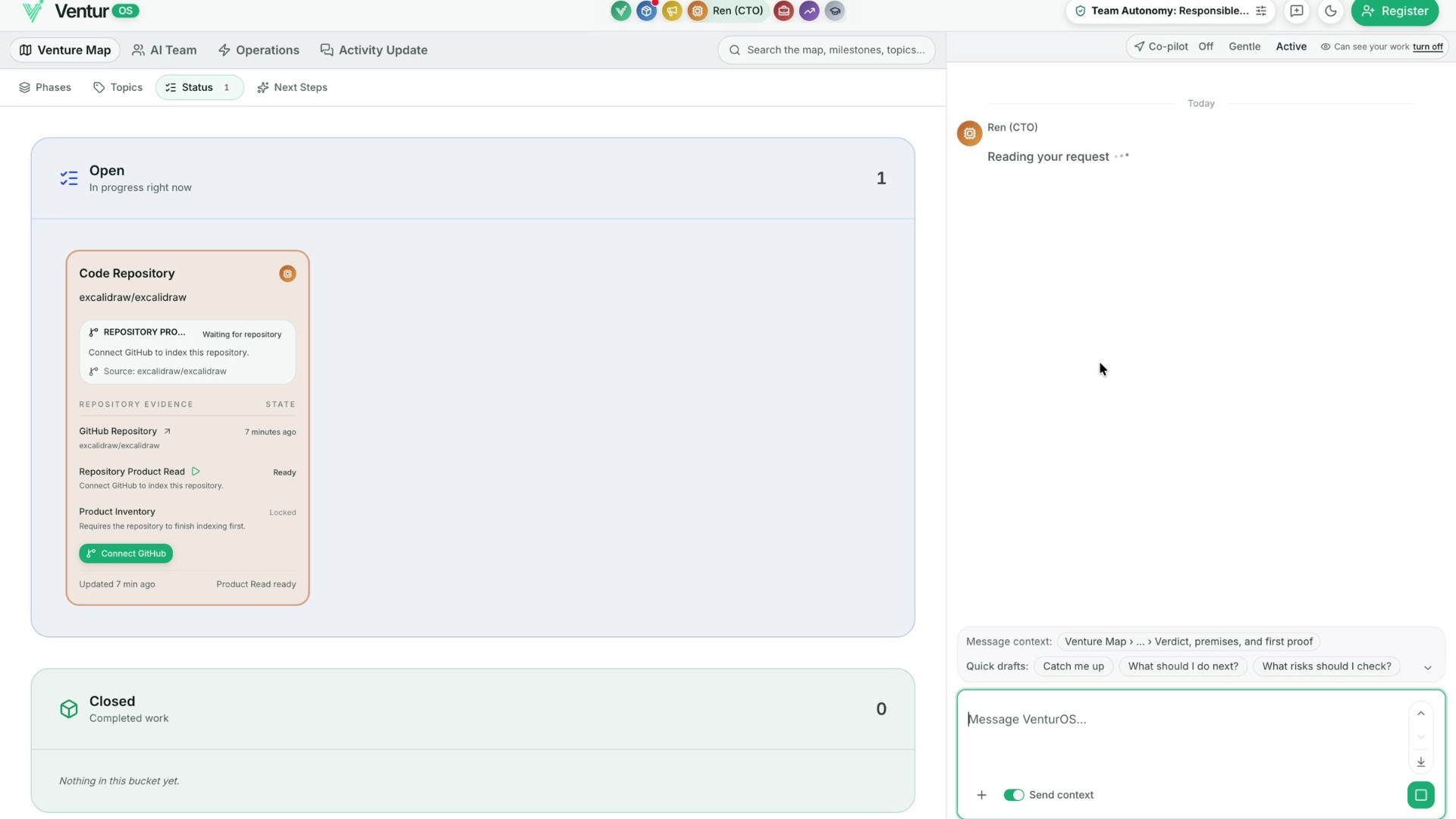The height and width of the screenshot is (819, 1456).
Task: Click the GitHub Repository evidence row
Action: 187,438
